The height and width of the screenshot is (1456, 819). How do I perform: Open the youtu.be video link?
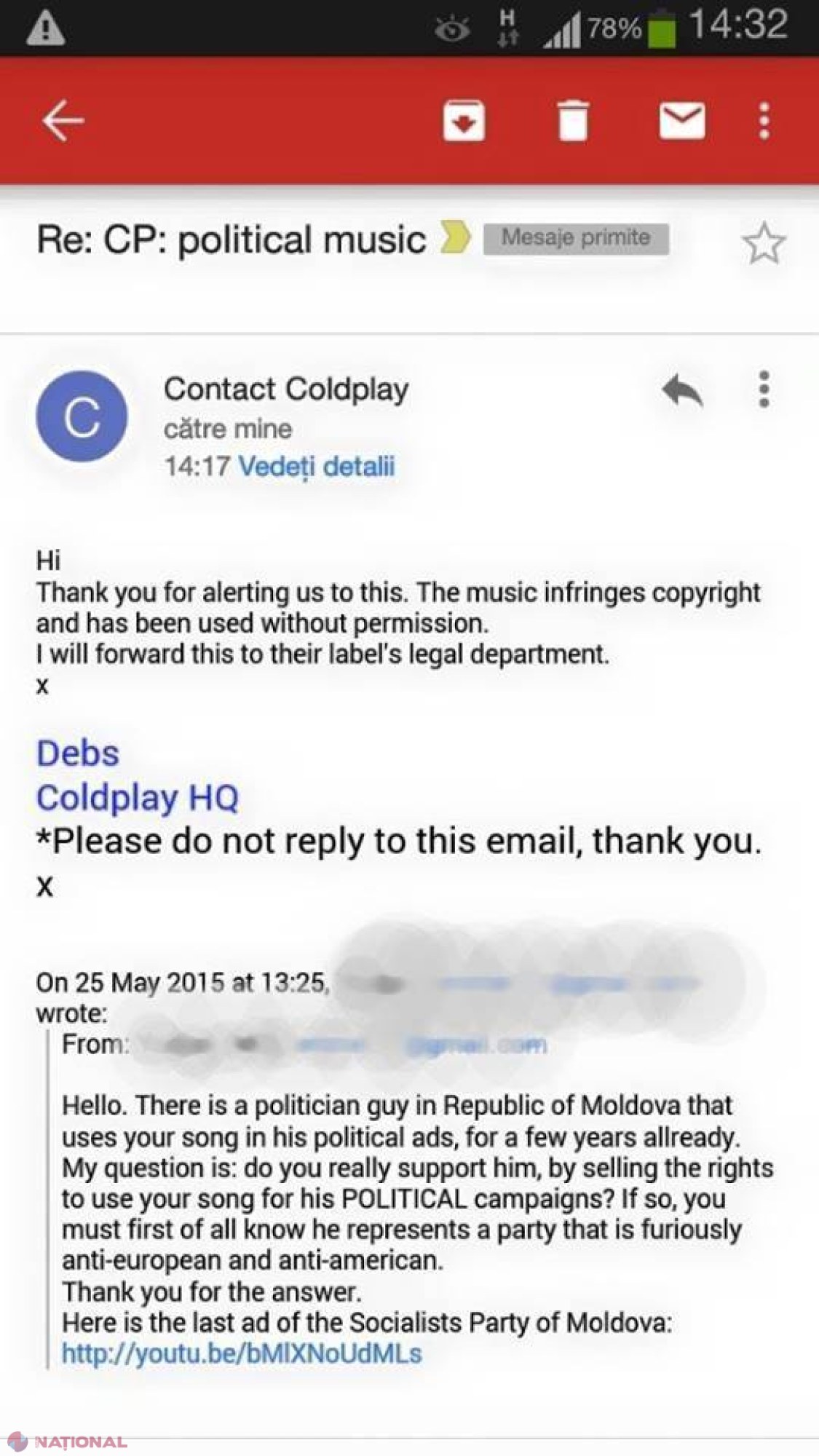click(x=242, y=1353)
